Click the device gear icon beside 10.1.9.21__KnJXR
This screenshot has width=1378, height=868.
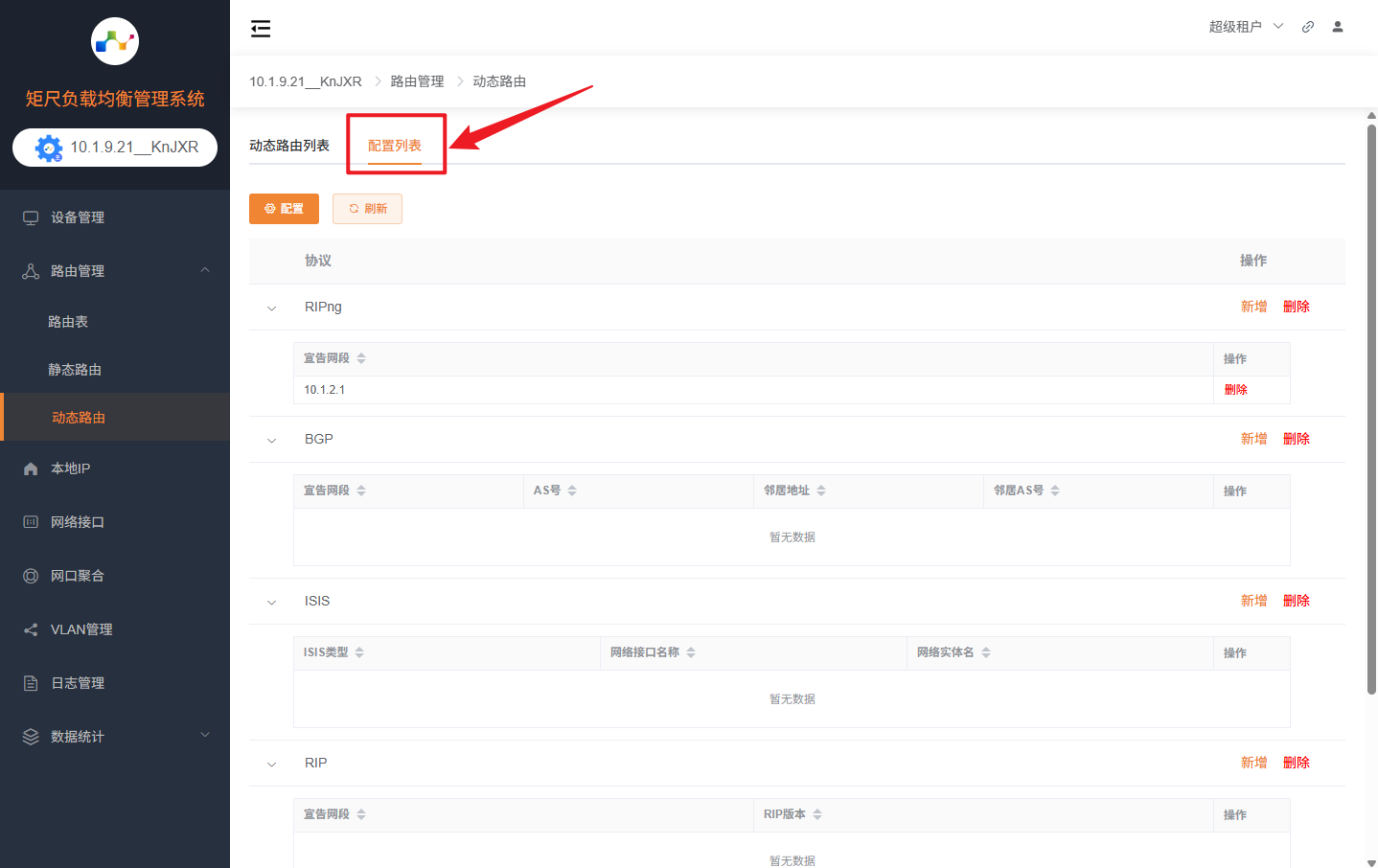pos(49,148)
